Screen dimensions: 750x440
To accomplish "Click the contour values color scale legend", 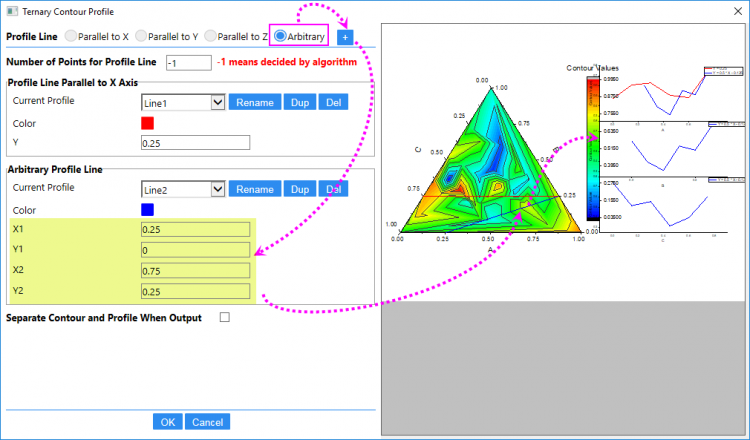I will (593, 148).
